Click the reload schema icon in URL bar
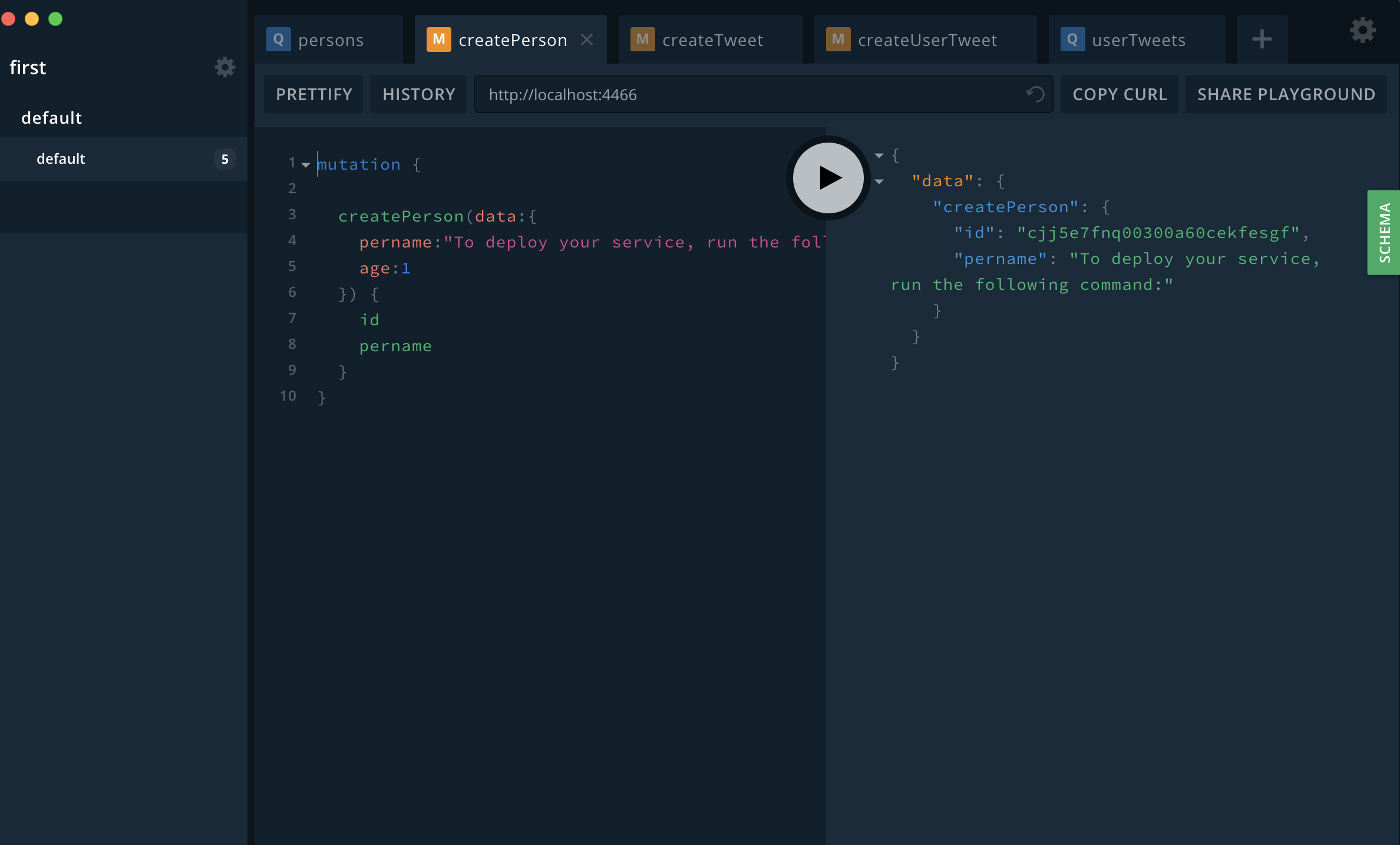Screen dimensions: 1400x845 pyautogui.click(x=1035, y=94)
